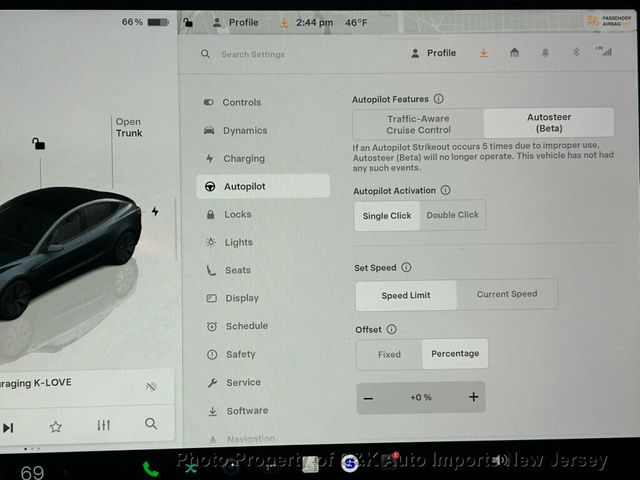The width and height of the screenshot is (640, 480).
Task: Select Traffic-Aware Cruise Control option
Action: [x=418, y=124]
